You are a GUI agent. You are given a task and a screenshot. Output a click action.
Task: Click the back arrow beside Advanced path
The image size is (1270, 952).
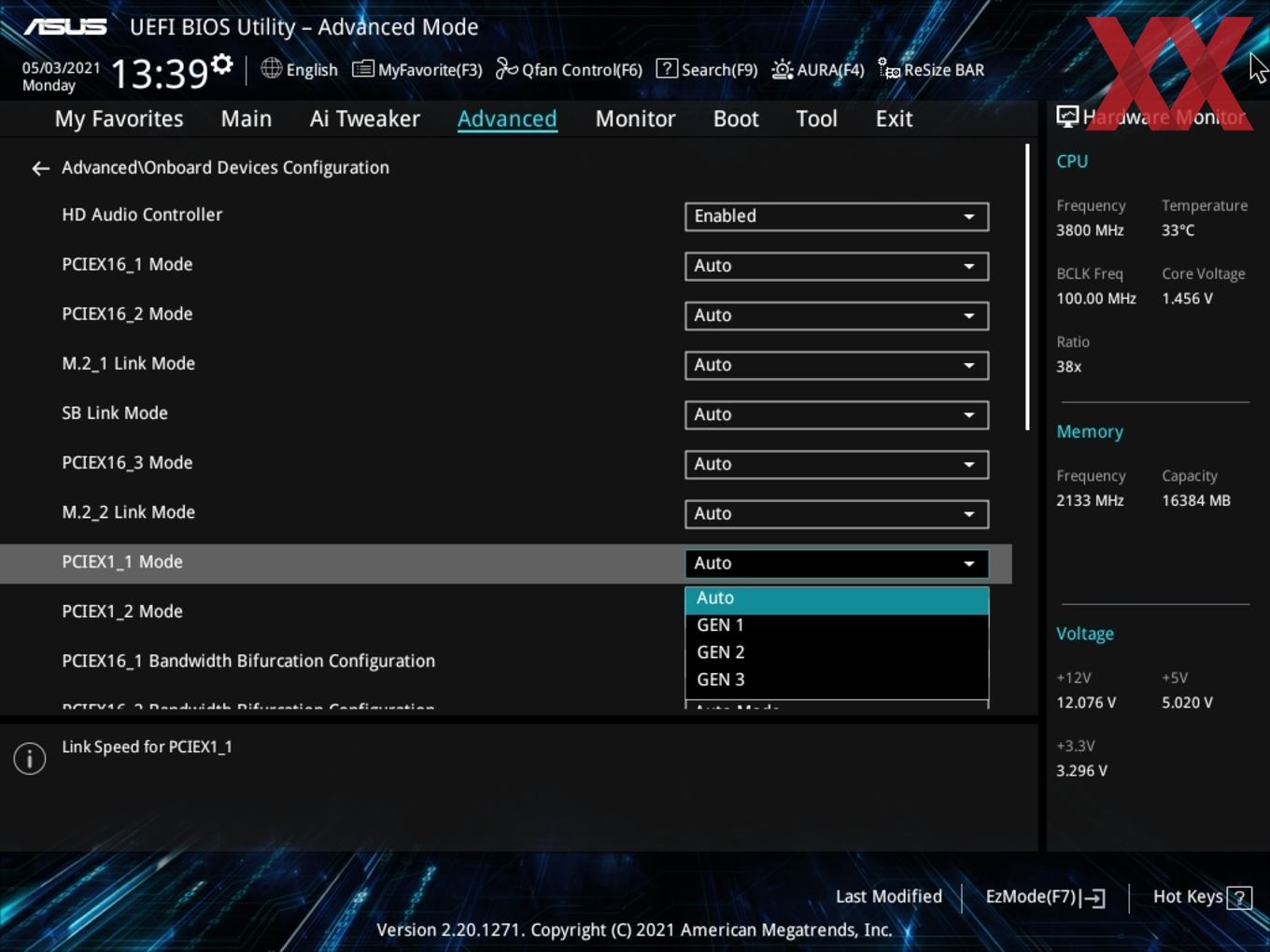(x=40, y=168)
